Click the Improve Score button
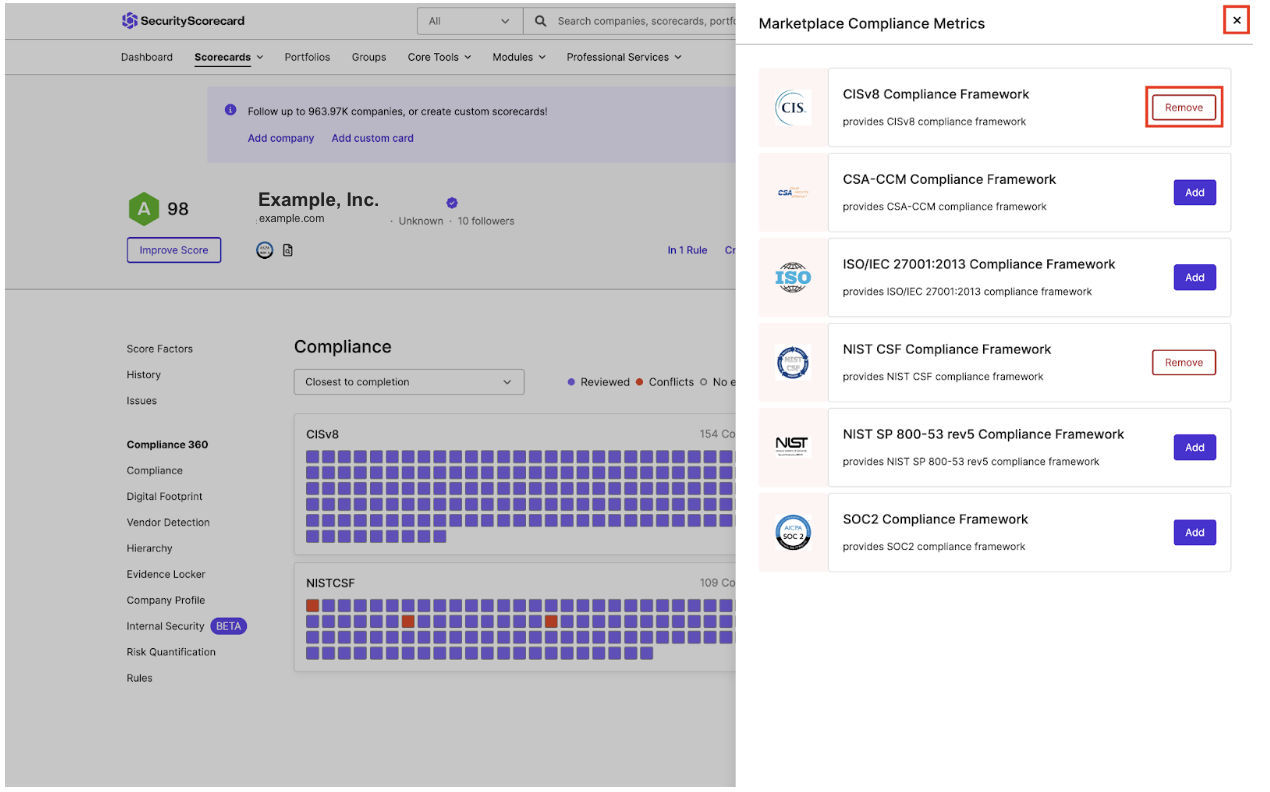Viewport: 1270px width, 792px height. [x=174, y=250]
